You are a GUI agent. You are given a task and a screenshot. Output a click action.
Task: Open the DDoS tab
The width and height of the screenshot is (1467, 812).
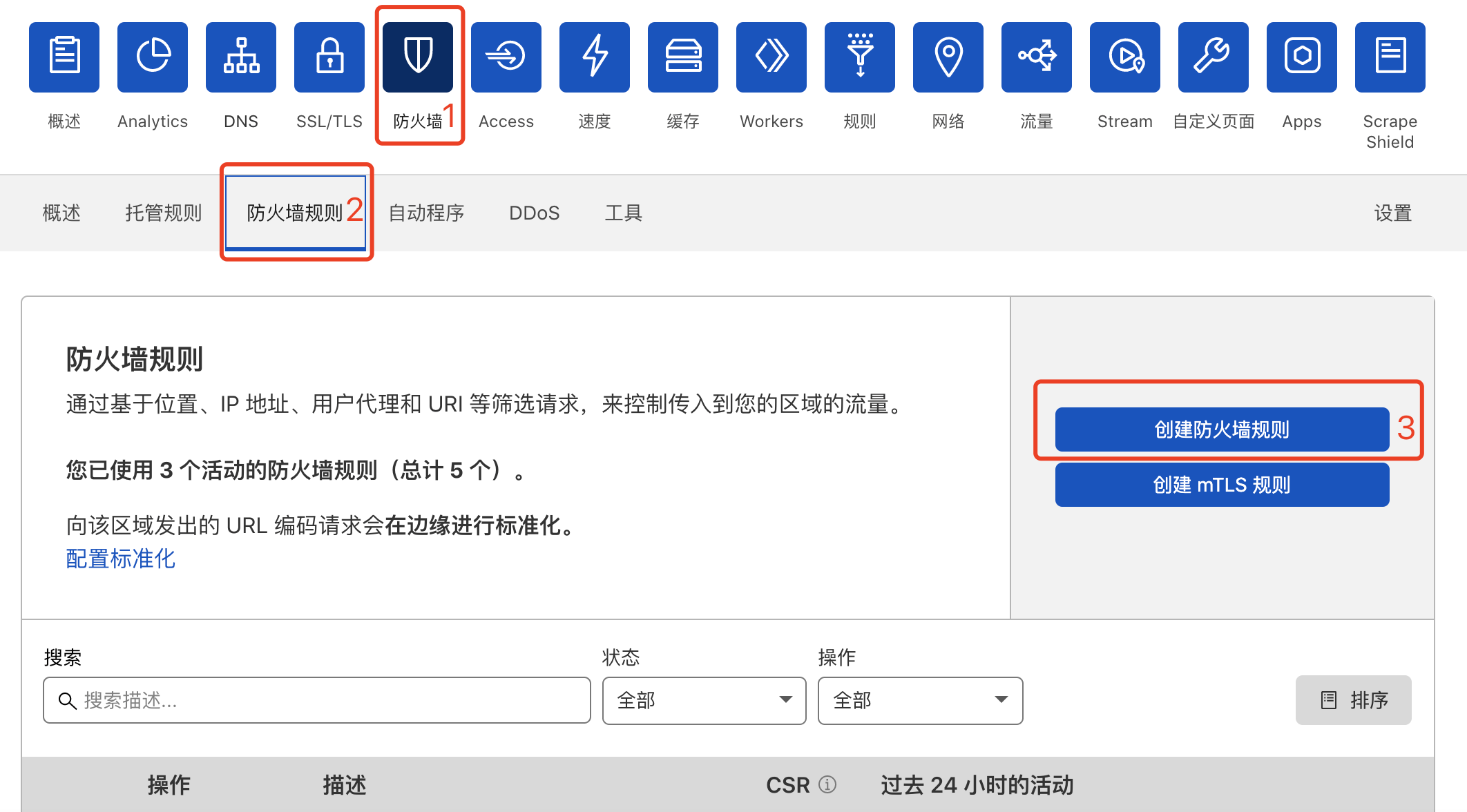pos(534,213)
